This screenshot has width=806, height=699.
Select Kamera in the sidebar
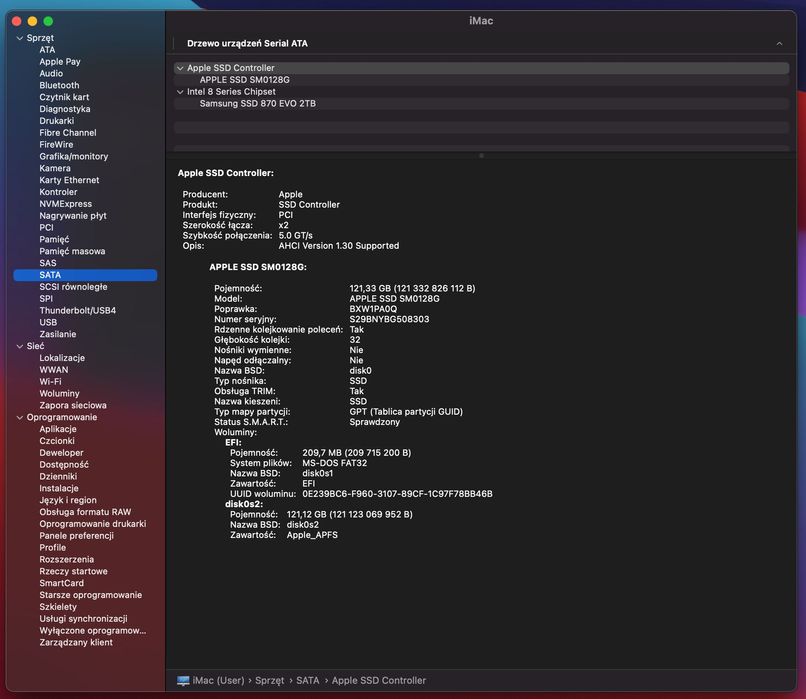click(x=55, y=168)
